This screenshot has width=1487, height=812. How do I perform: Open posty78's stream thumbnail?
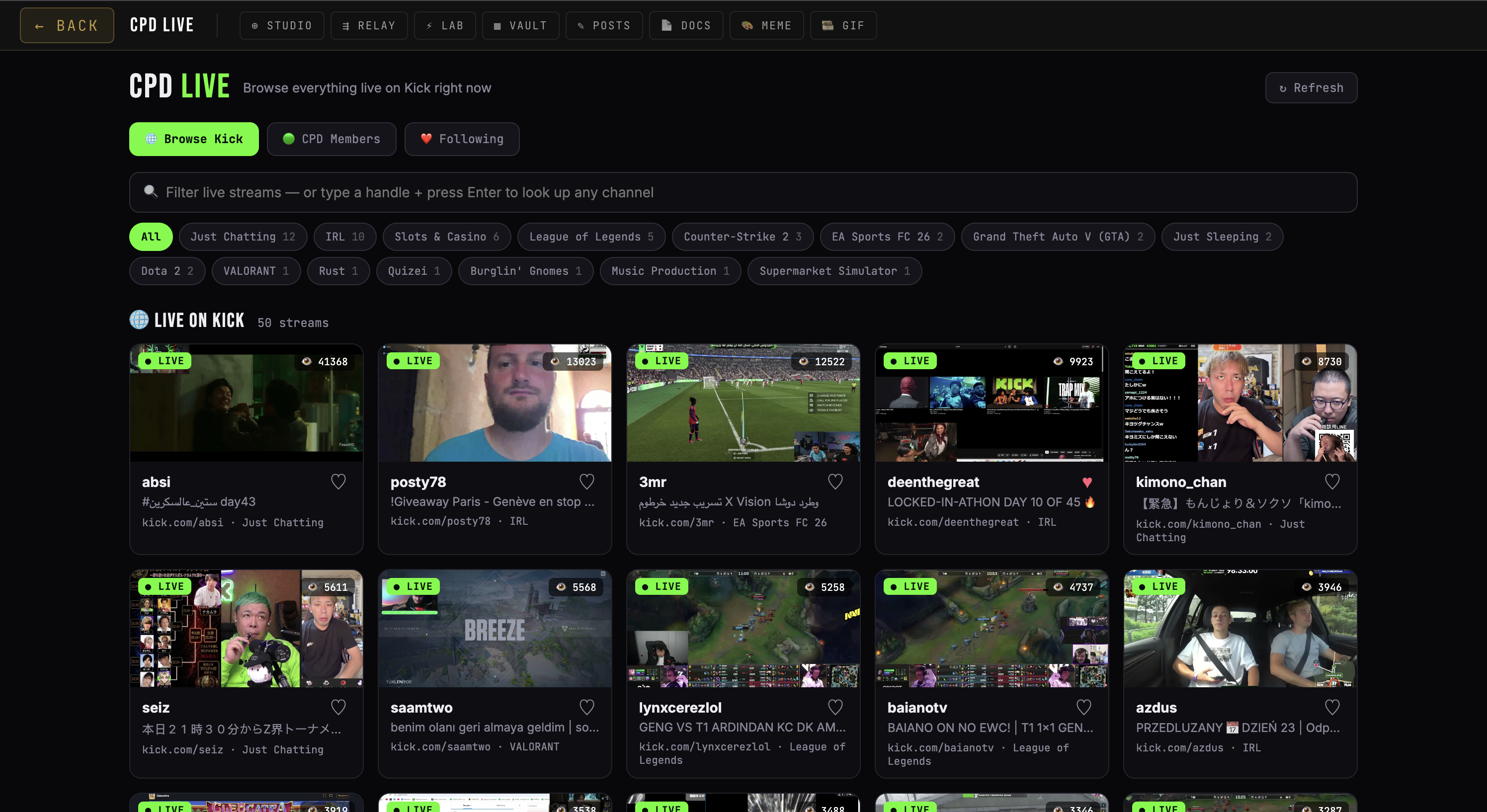[x=495, y=403]
